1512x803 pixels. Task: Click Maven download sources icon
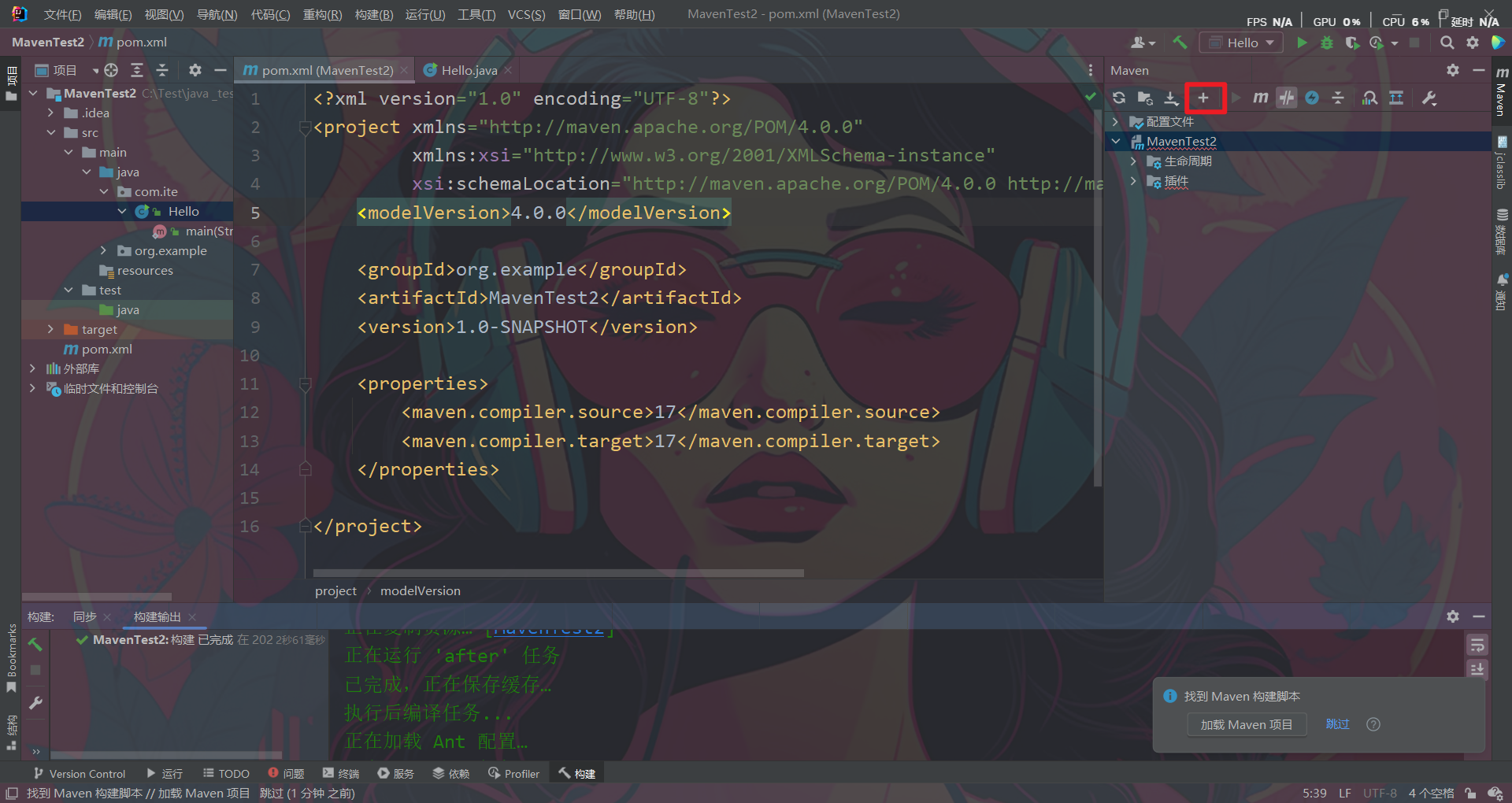pyautogui.click(x=1171, y=98)
